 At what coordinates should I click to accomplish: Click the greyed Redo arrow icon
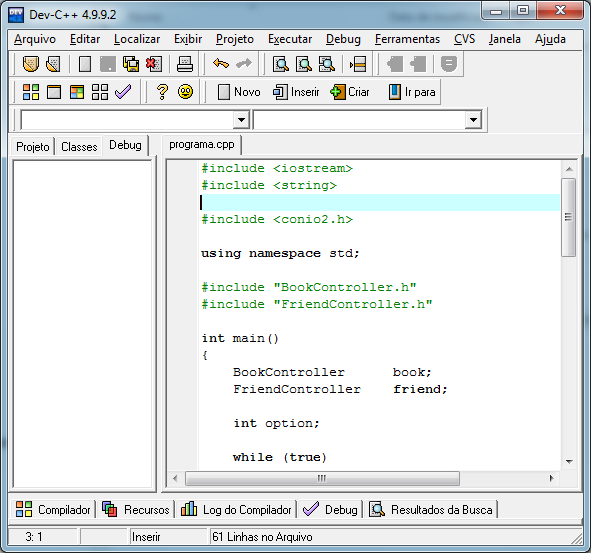tap(244, 63)
